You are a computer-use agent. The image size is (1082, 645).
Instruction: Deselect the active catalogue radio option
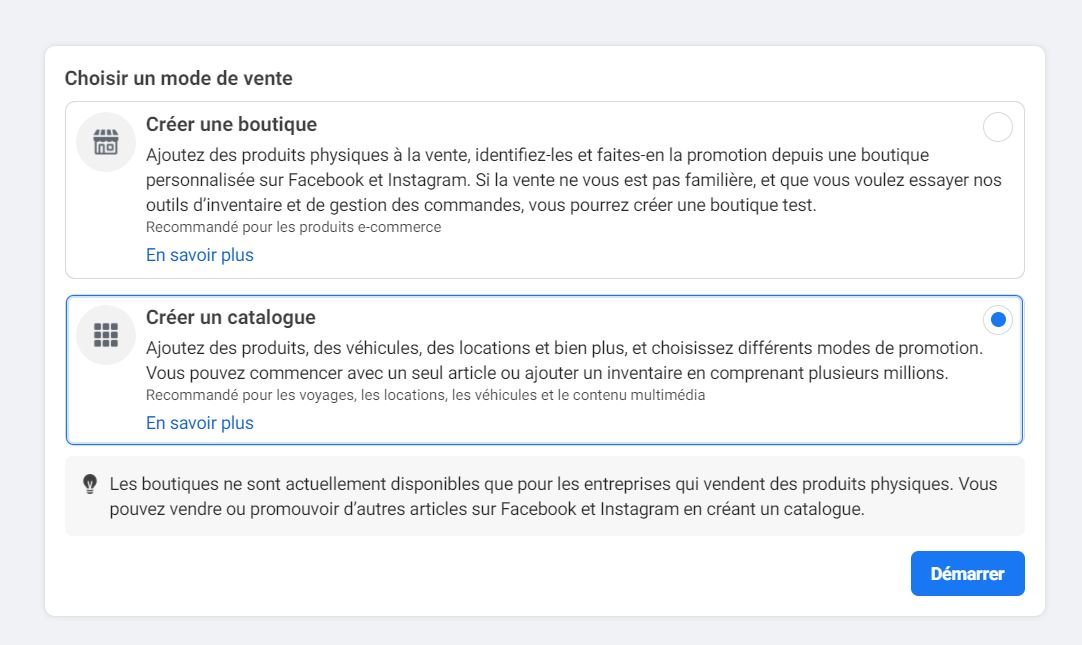[x=997, y=319]
